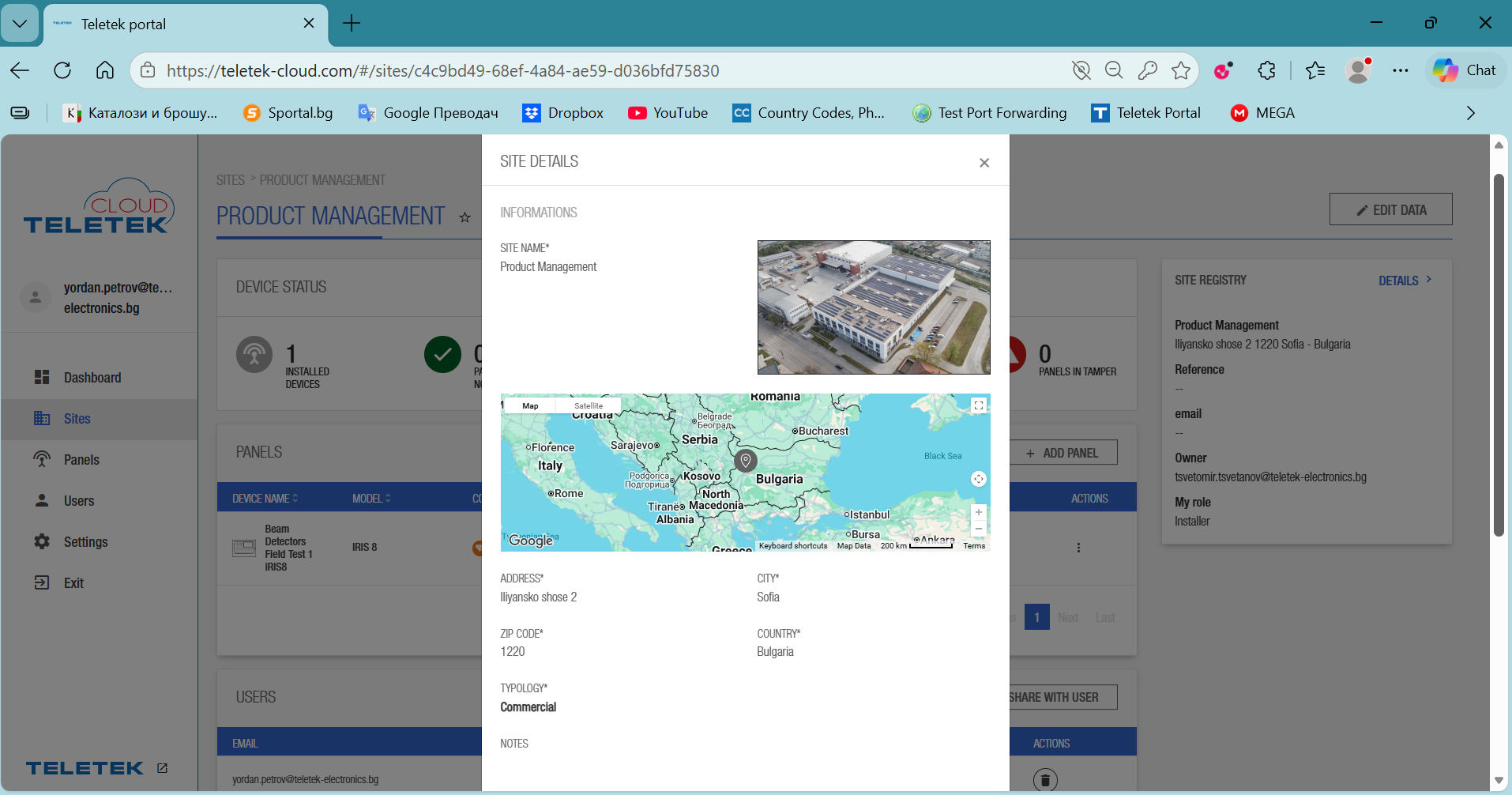Open Panels in the sidebar
Image resolution: width=1512 pixels, height=795 pixels.
81,460
